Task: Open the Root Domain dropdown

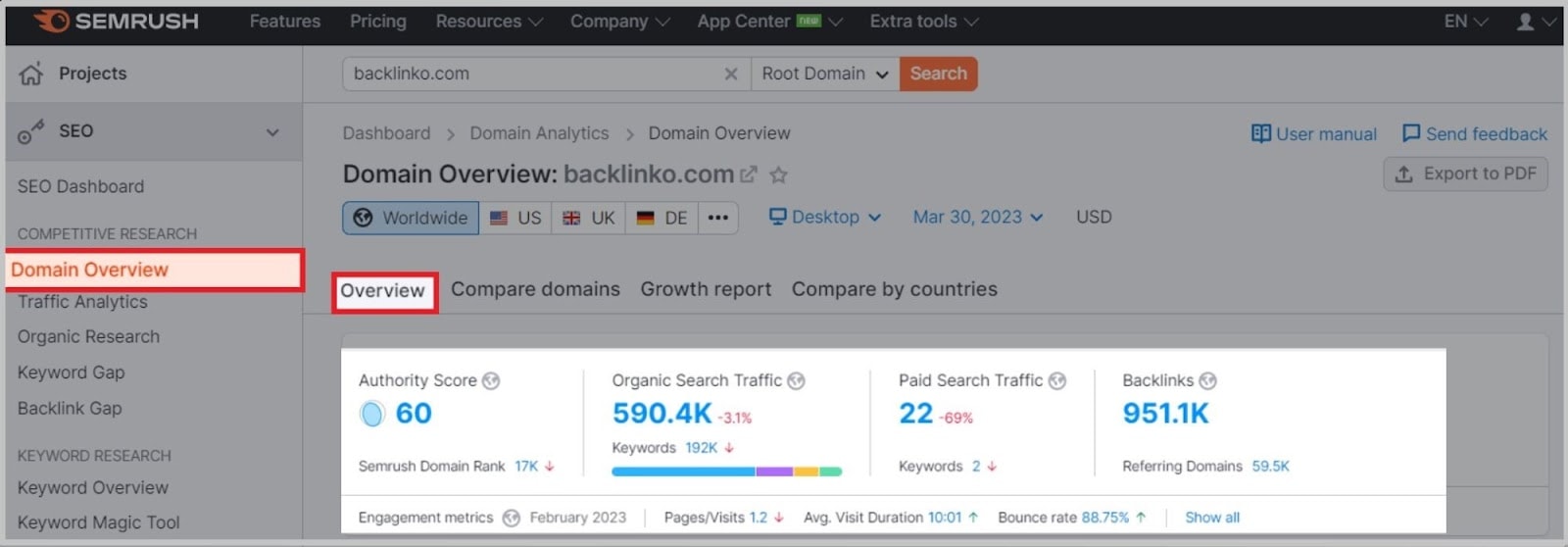Action: (825, 74)
